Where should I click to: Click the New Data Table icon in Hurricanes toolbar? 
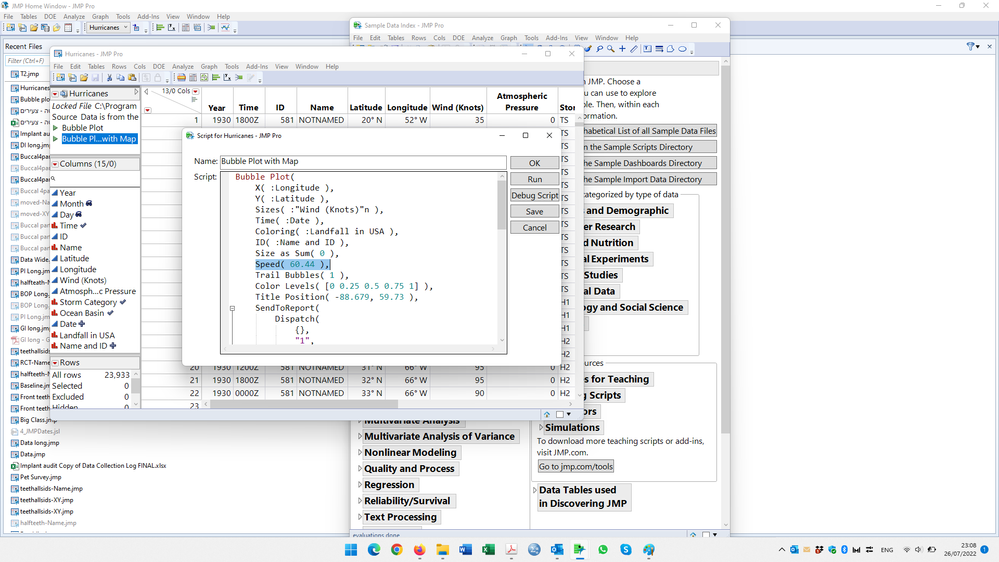tap(61, 78)
